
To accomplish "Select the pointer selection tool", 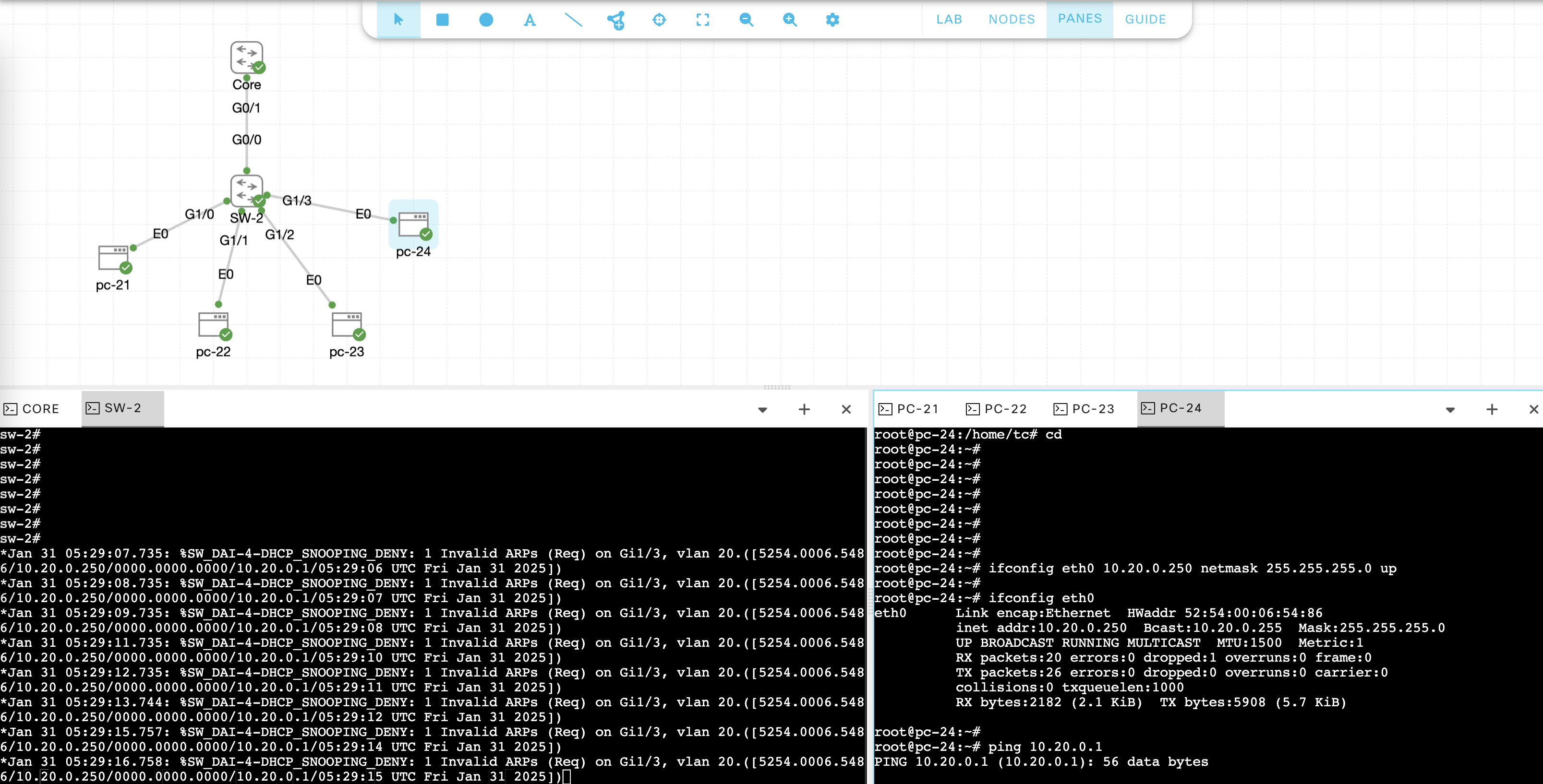I will tap(398, 20).
